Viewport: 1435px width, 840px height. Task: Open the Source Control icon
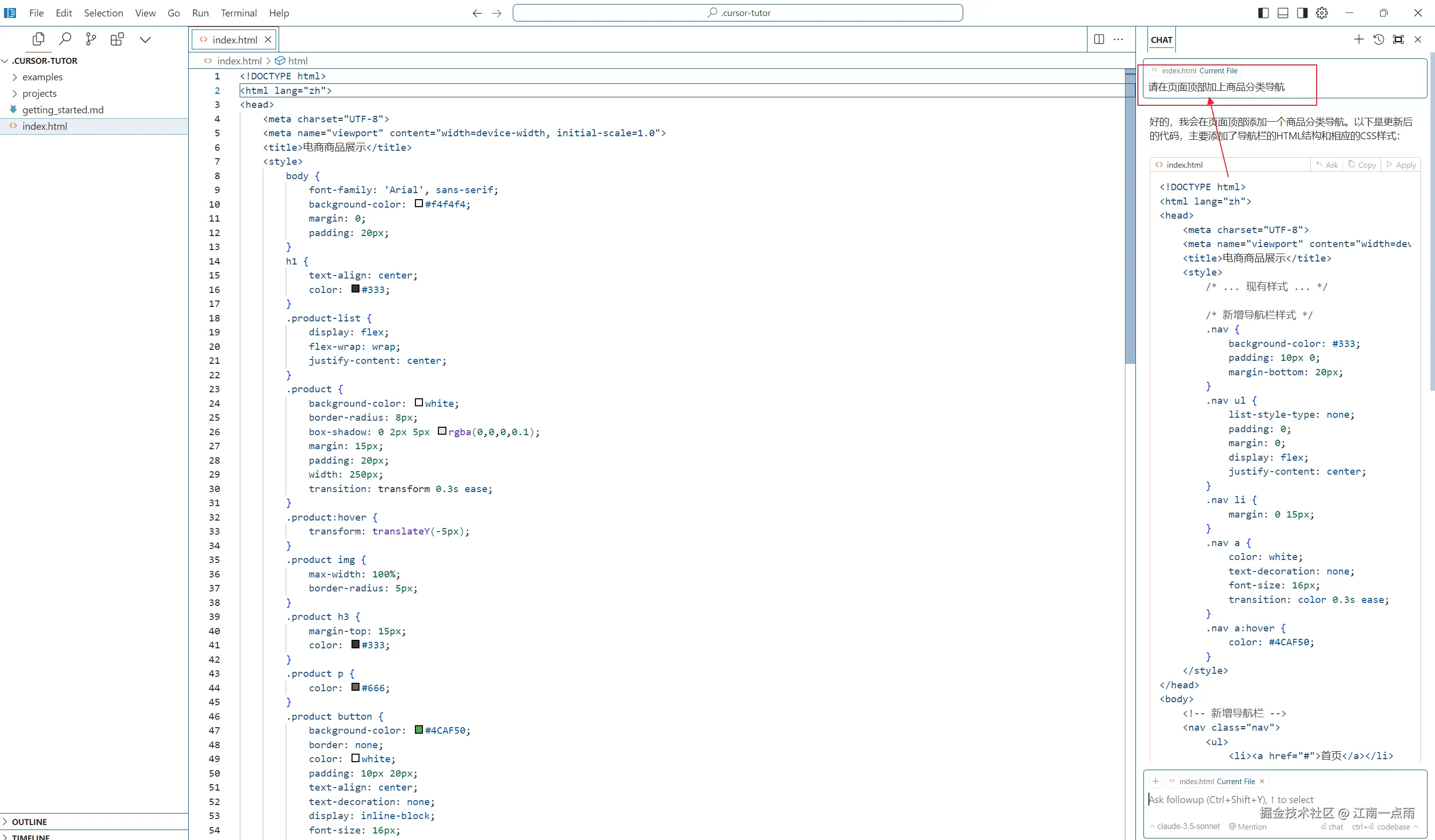click(91, 39)
